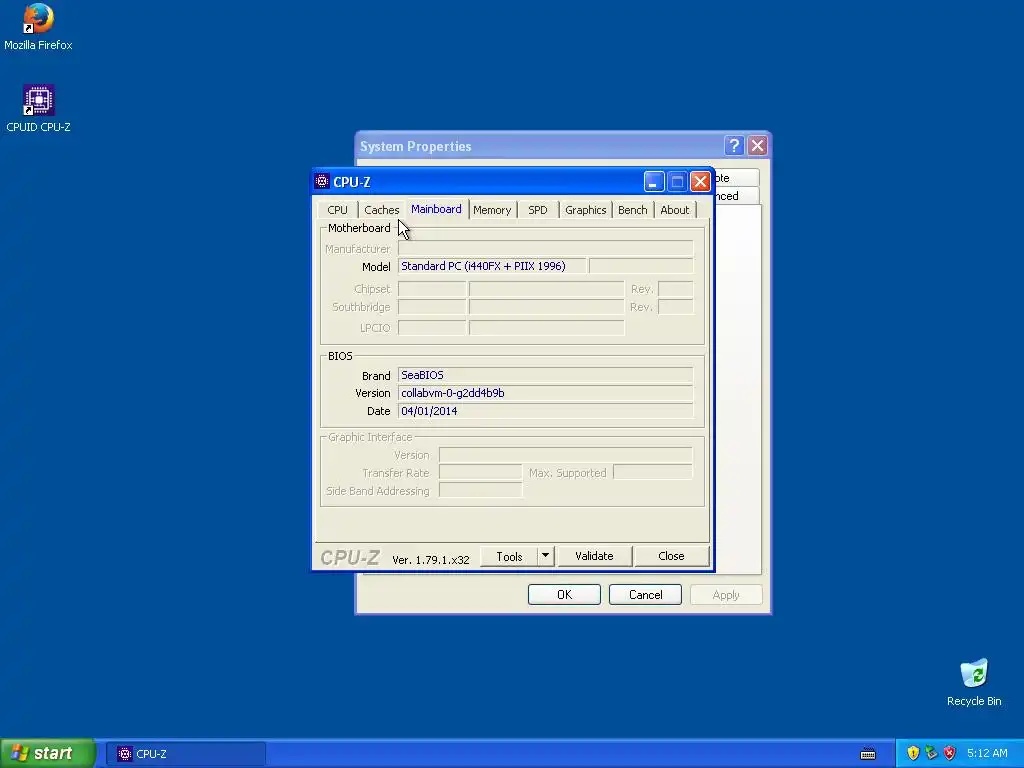1024x768 pixels.
Task: Click the Close button in CPU-Z
Action: click(671, 556)
